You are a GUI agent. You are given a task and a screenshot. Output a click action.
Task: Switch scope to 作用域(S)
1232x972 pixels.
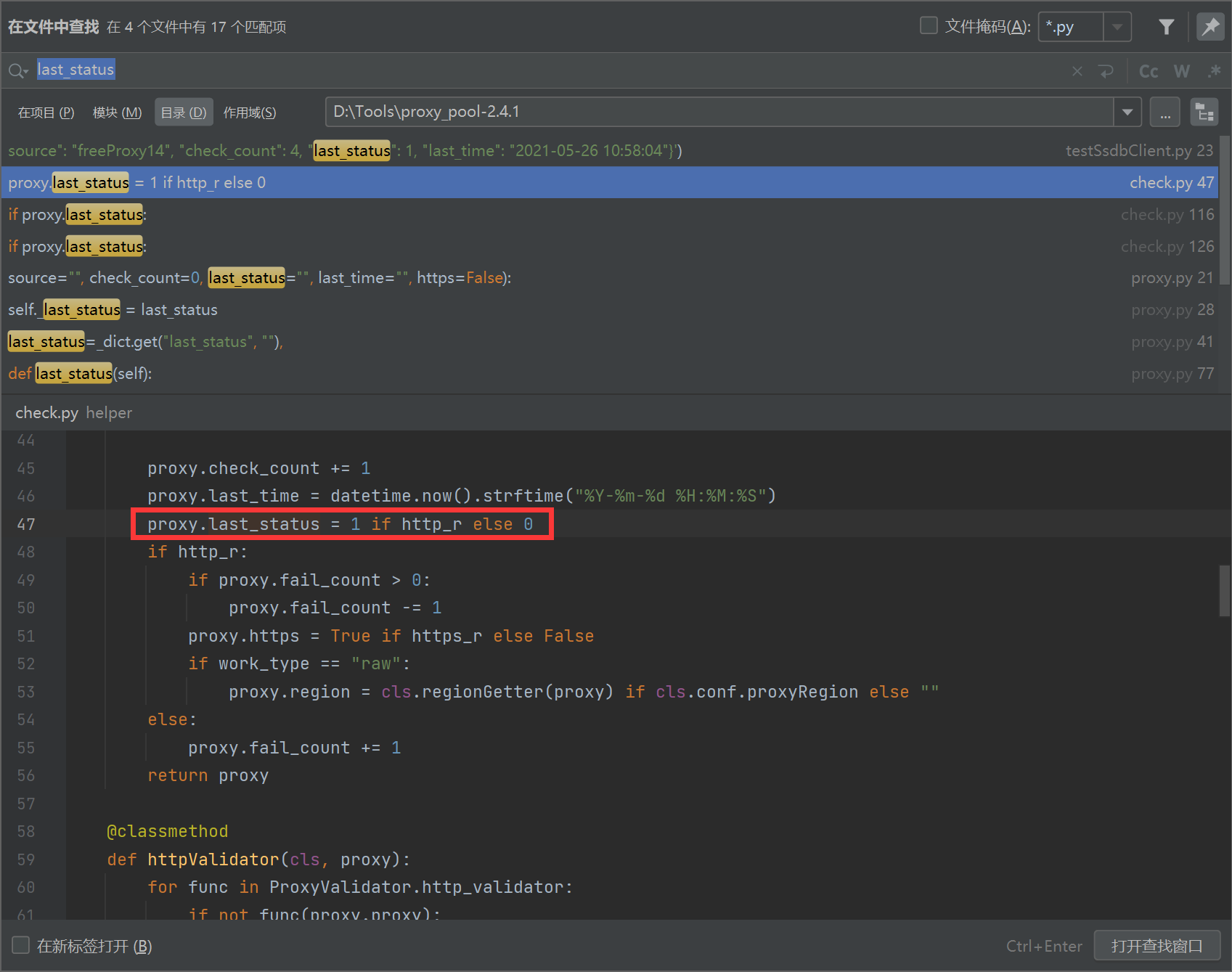250,112
